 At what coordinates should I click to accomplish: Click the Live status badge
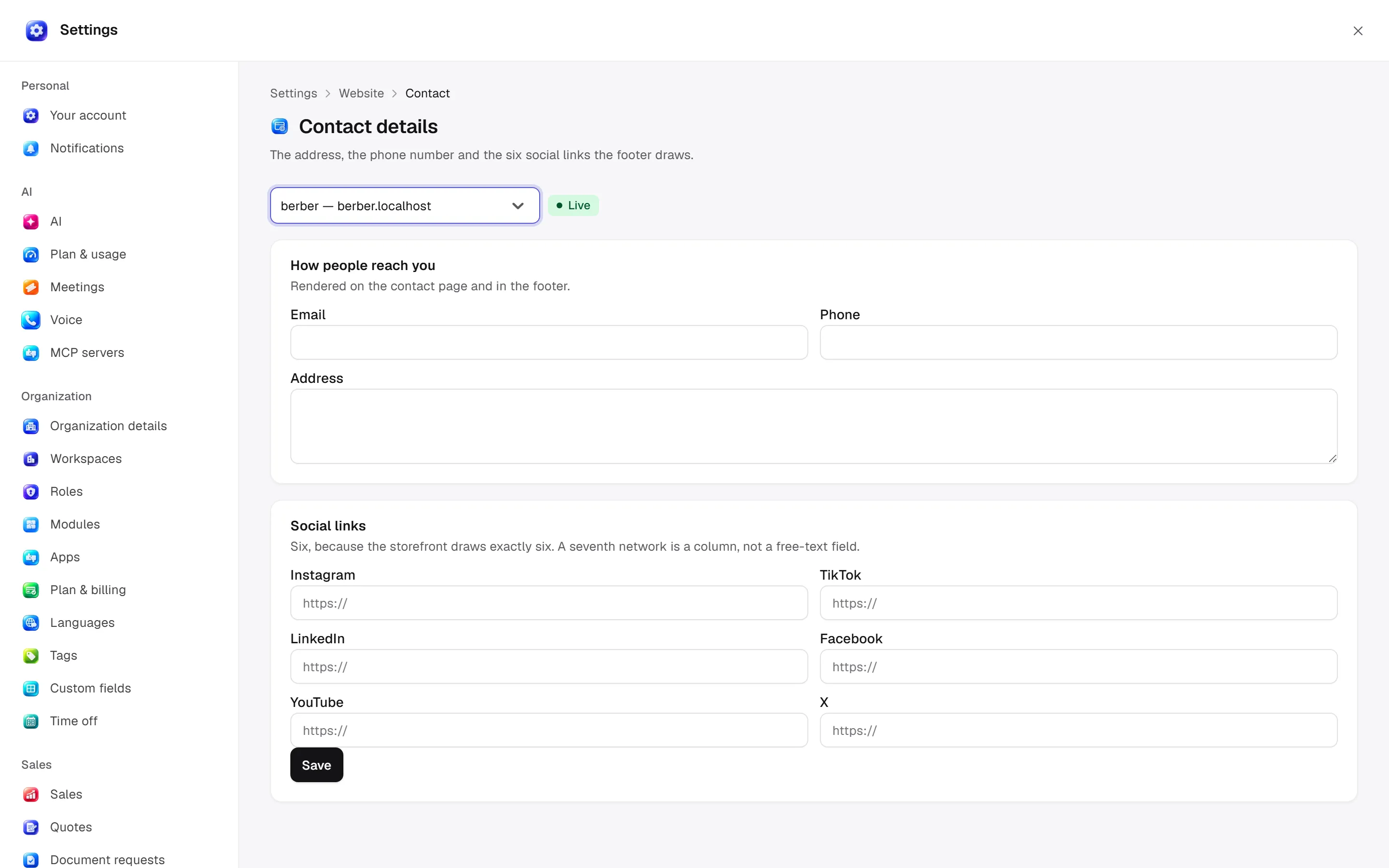coord(573,205)
